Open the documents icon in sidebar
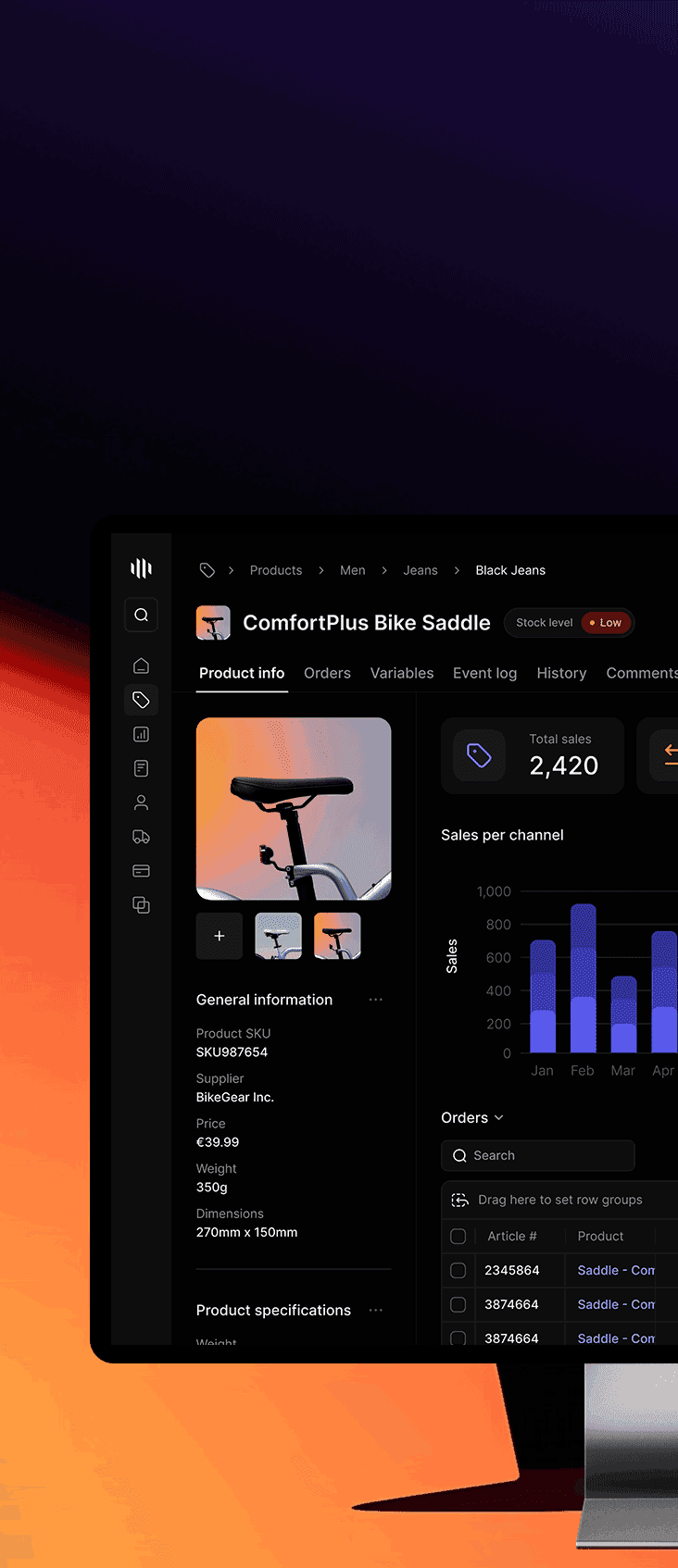This screenshot has width=678, height=1568. 141,768
